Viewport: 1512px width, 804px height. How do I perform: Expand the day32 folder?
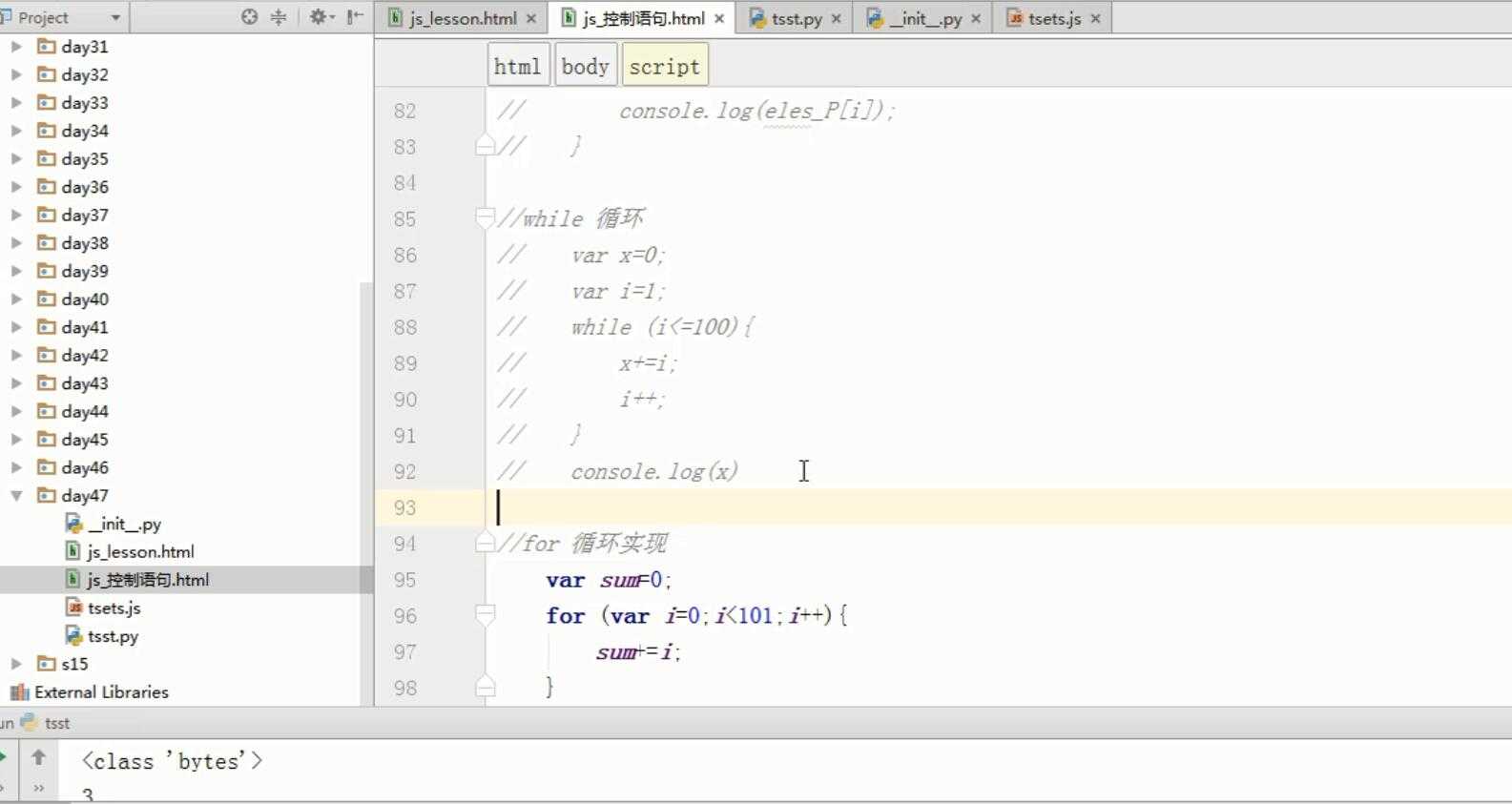[x=15, y=73]
